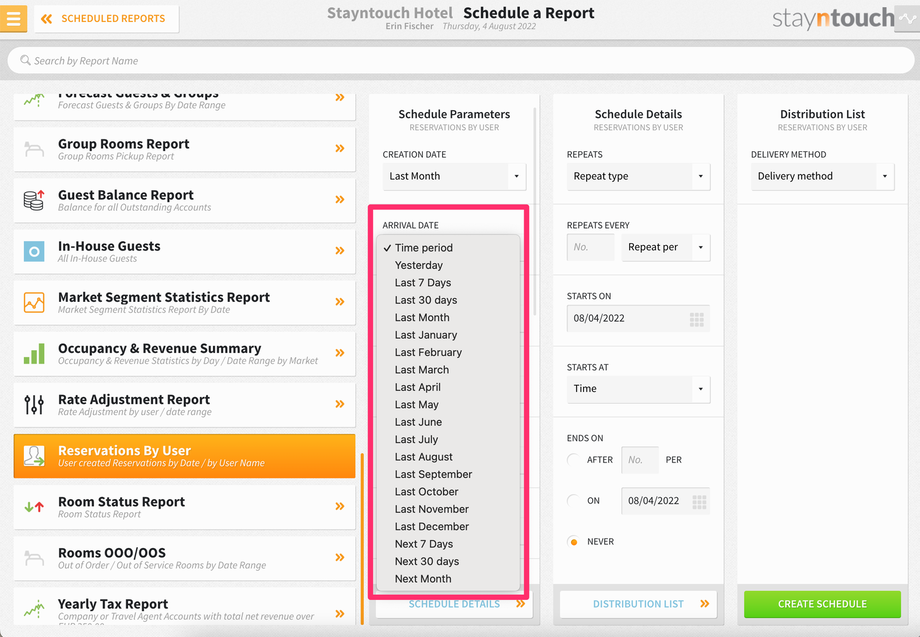The image size is (920, 637).
Task: Open the hamburger main menu
Action: pos(13,18)
